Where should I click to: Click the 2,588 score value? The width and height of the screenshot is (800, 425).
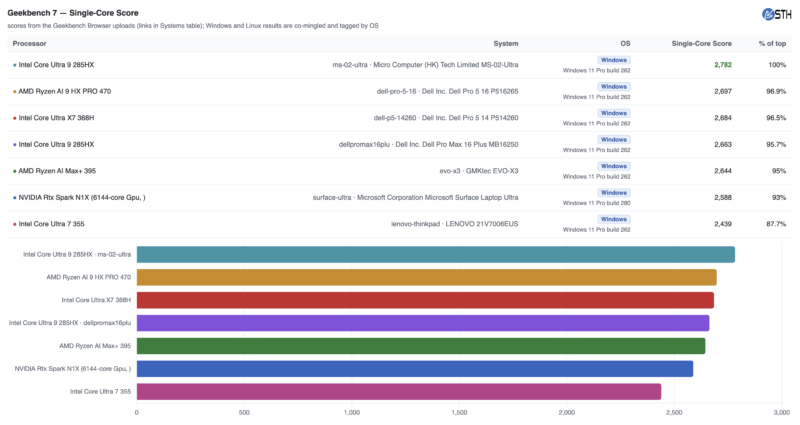click(x=723, y=197)
